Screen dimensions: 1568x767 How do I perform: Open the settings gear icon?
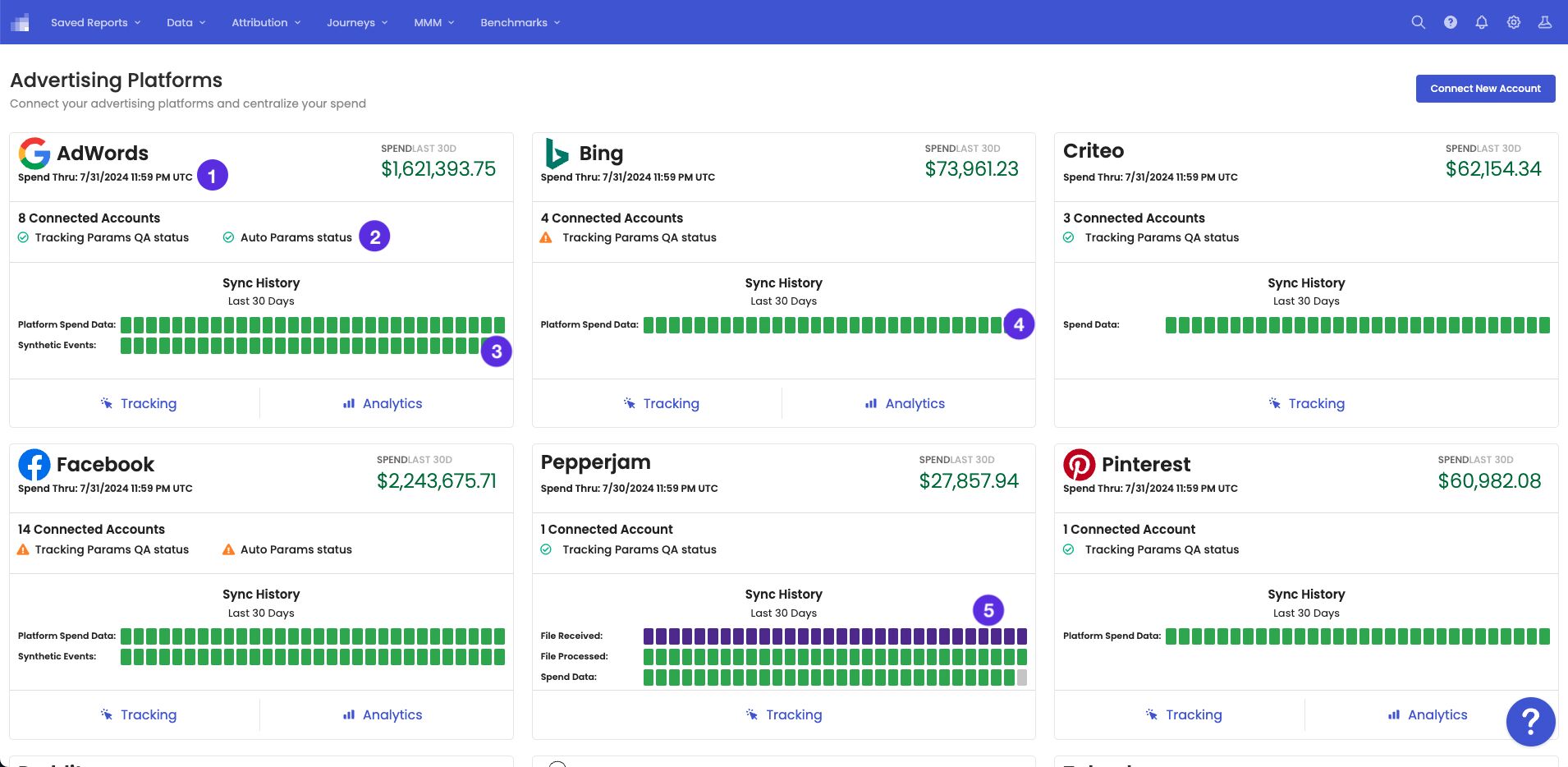[x=1514, y=22]
